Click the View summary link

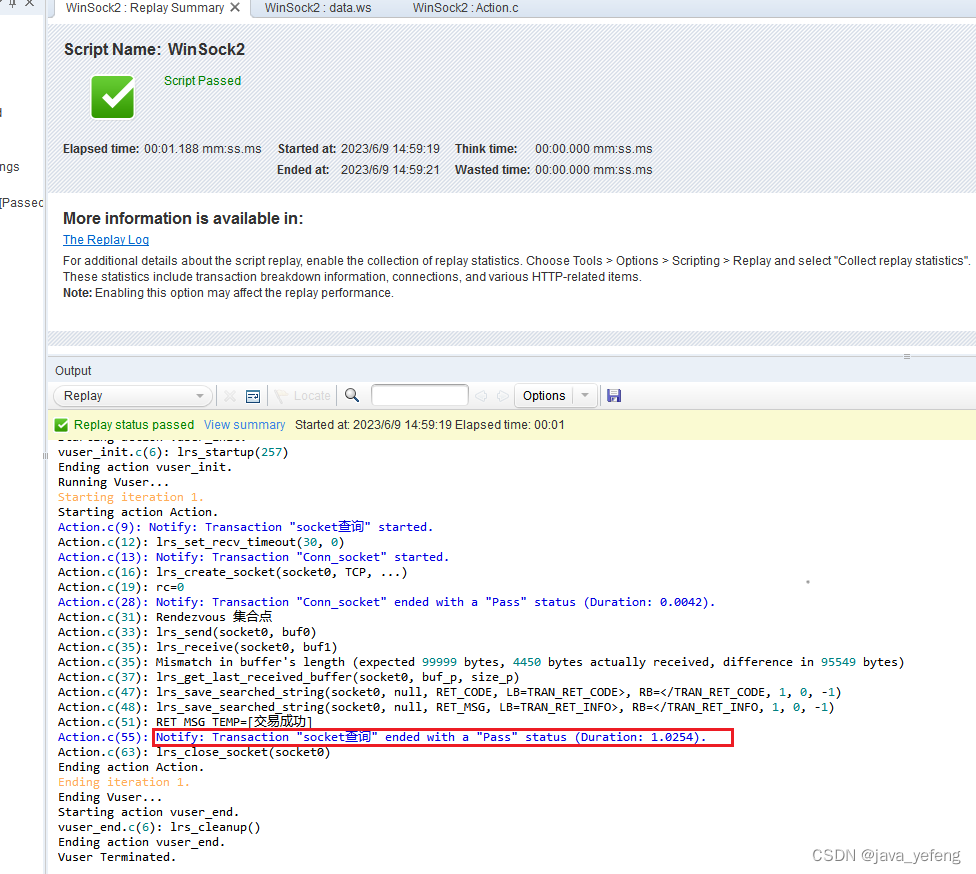pyautogui.click(x=245, y=425)
